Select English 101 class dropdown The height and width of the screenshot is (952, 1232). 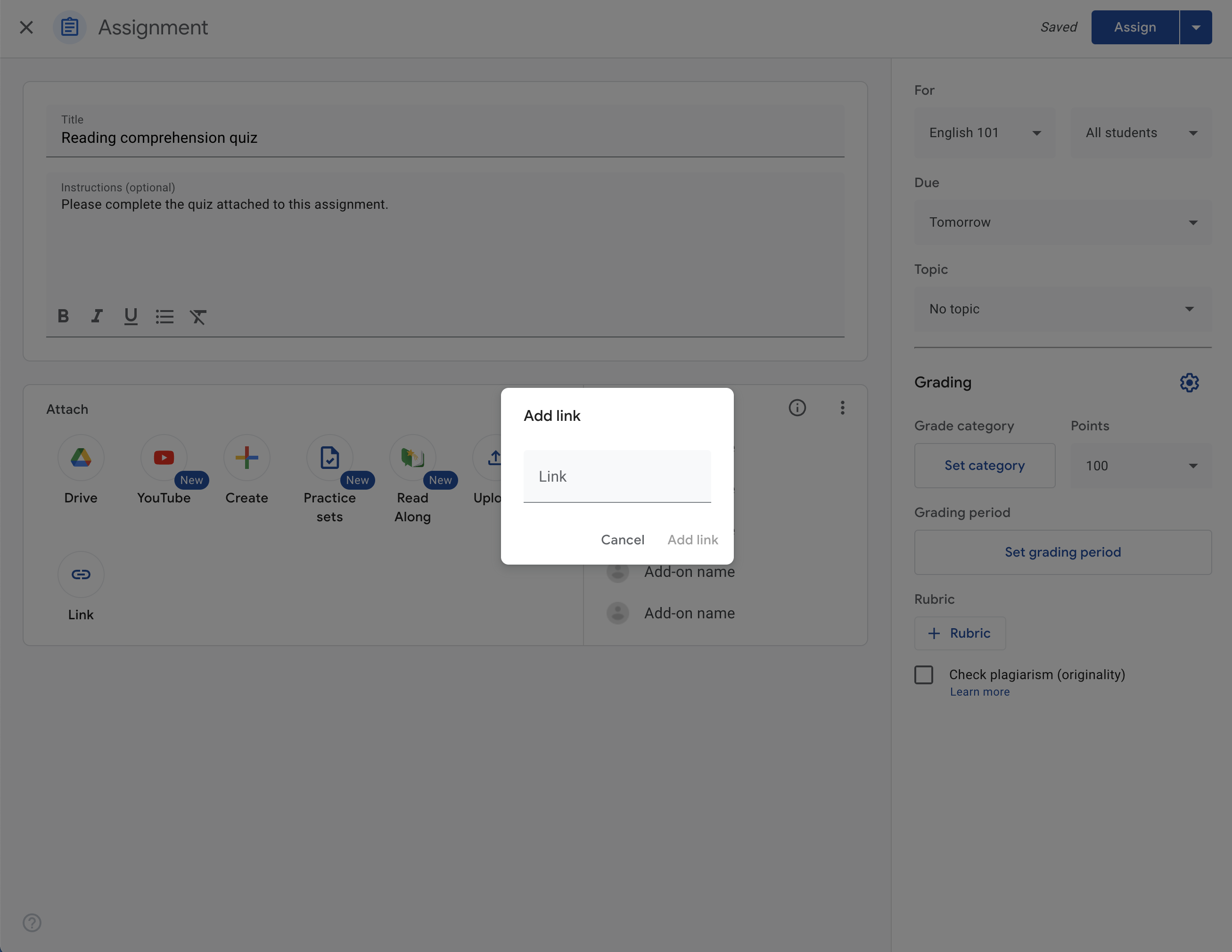tap(983, 131)
